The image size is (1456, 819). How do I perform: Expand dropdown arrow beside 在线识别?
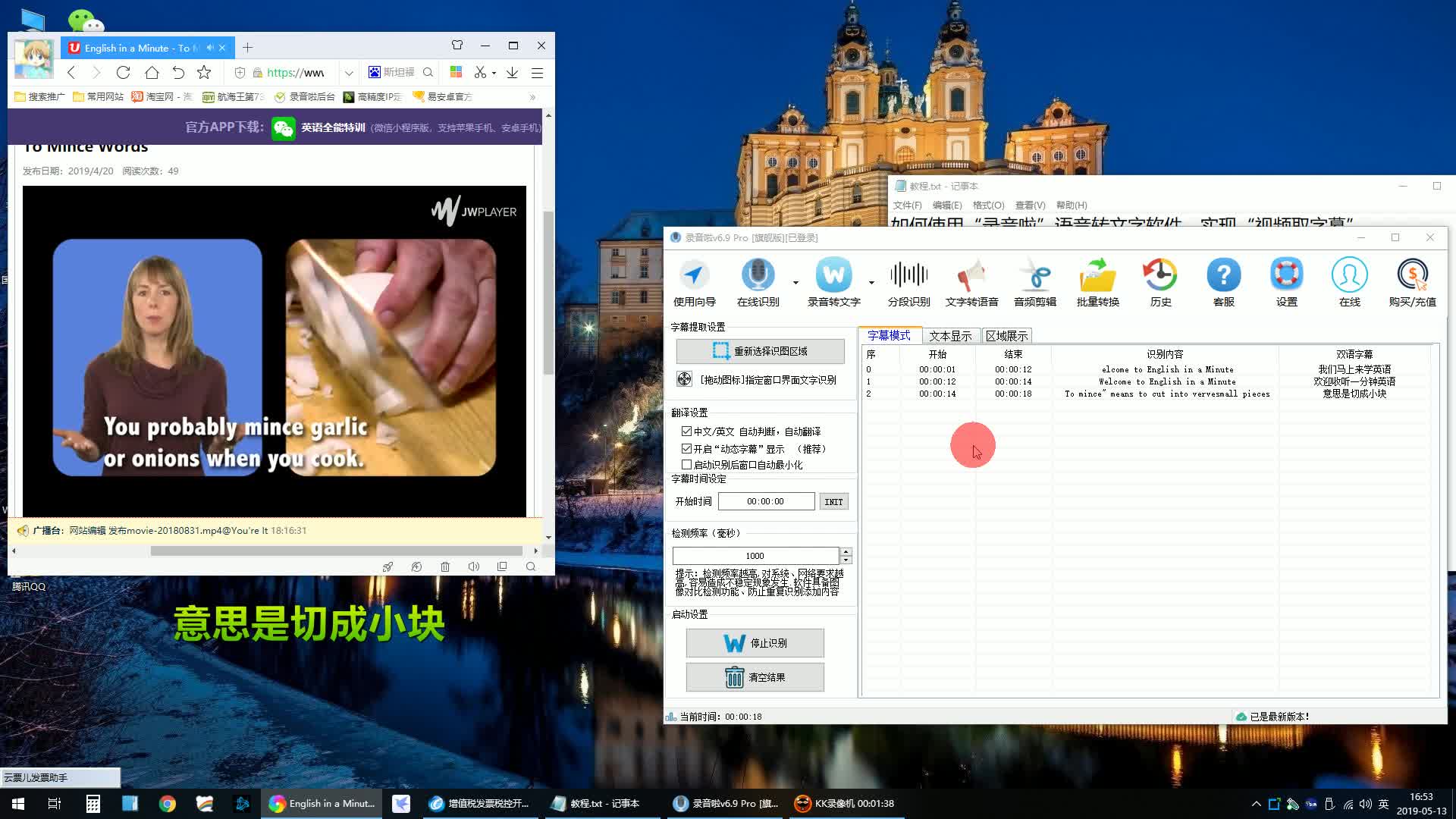click(795, 283)
